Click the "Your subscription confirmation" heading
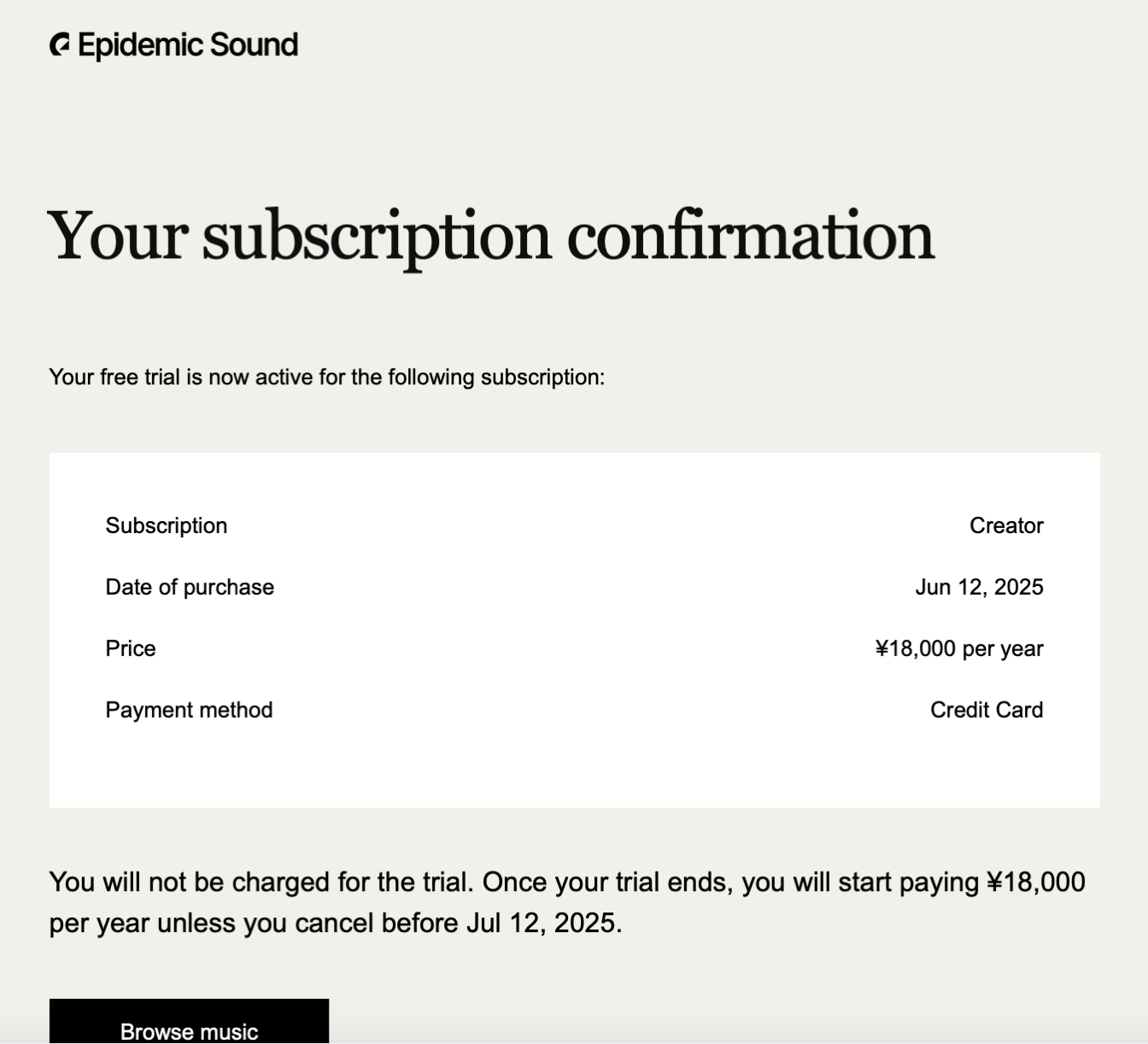The width and height of the screenshot is (1148, 1044). (491, 236)
